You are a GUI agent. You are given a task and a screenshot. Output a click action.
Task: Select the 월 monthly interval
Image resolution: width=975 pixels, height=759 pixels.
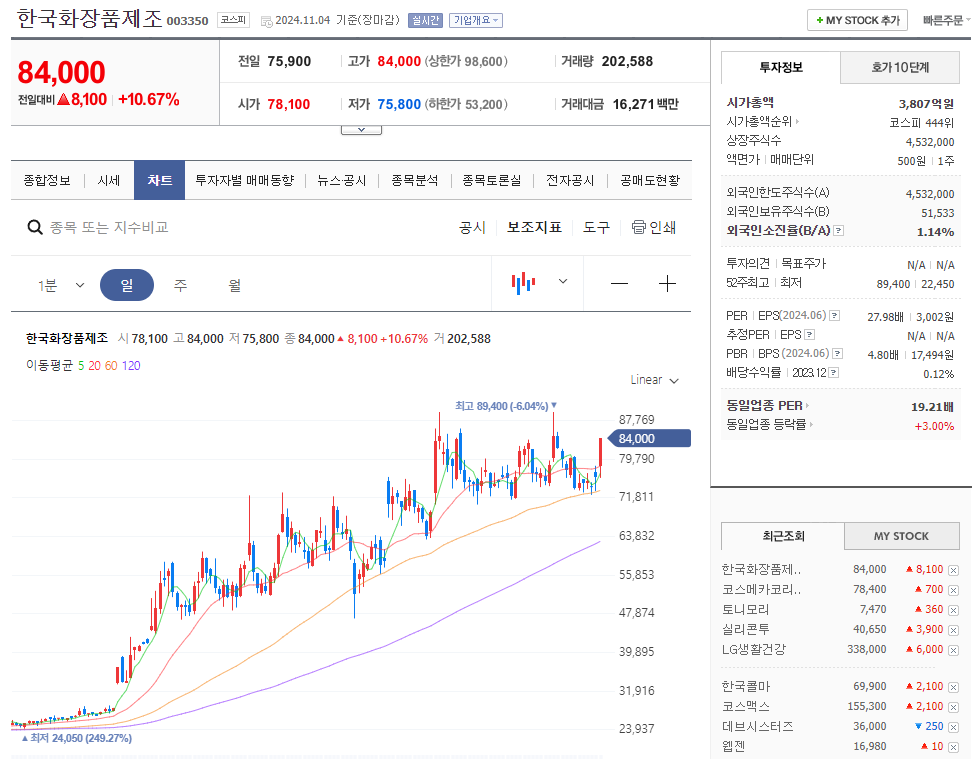tap(234, 285)
